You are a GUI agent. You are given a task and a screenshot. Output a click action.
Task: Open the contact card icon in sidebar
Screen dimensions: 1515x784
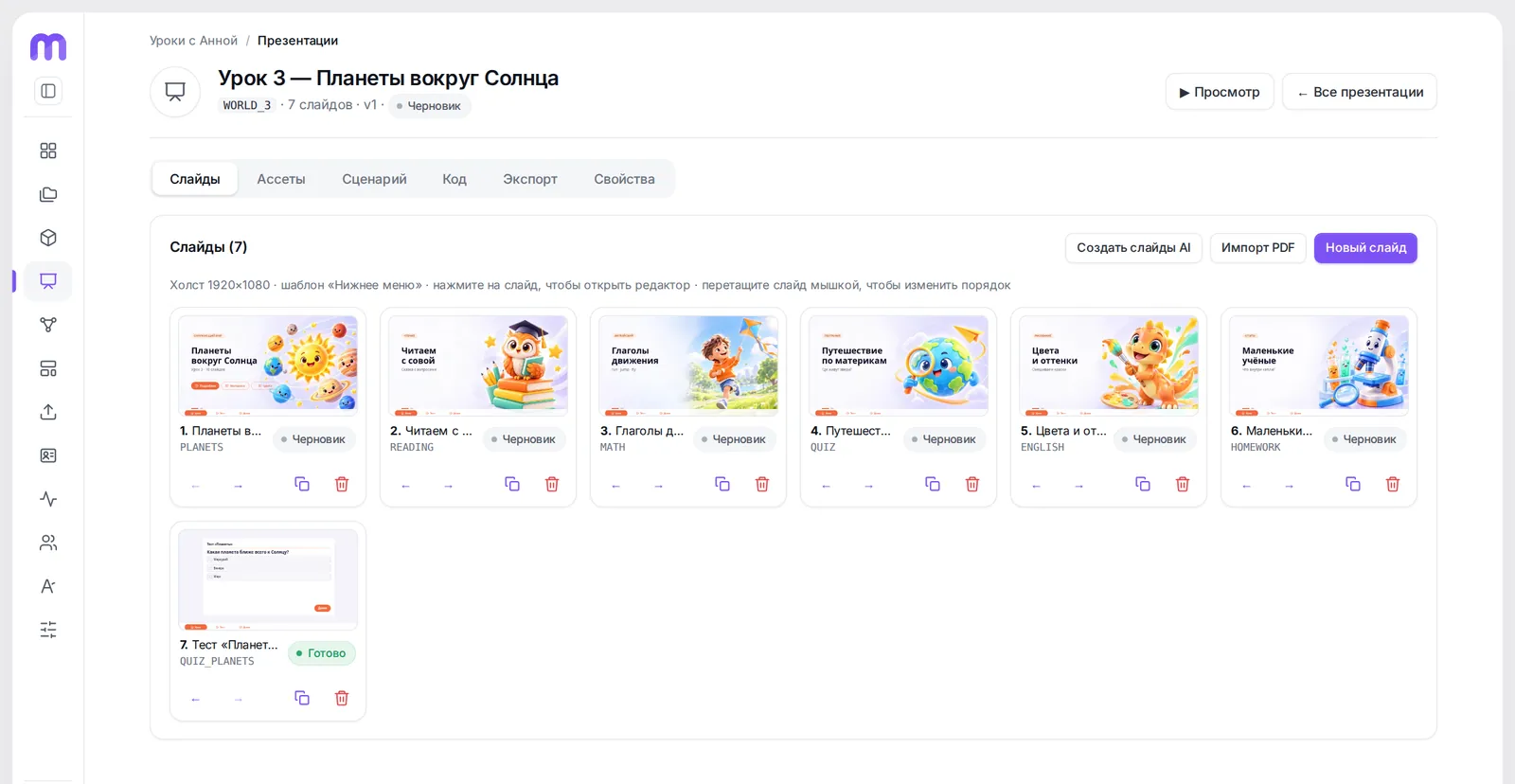48,455
